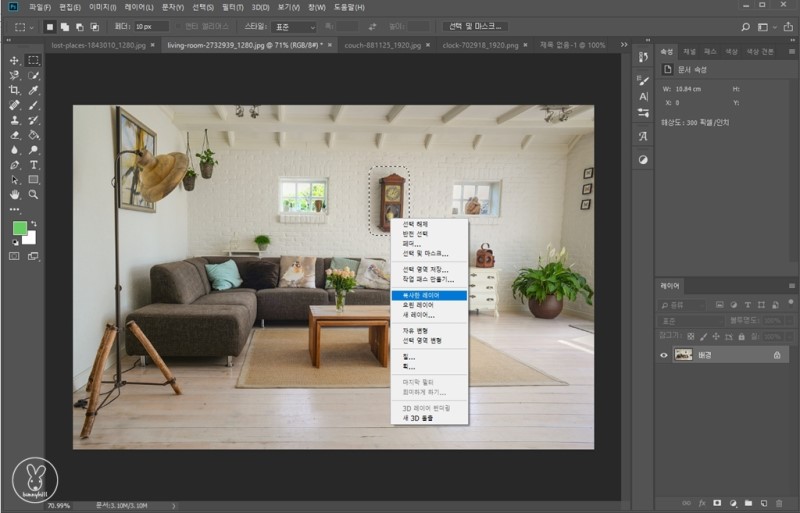The image size is (800, 513).
Task: Select the Crop tool
Action: (14, 89)
